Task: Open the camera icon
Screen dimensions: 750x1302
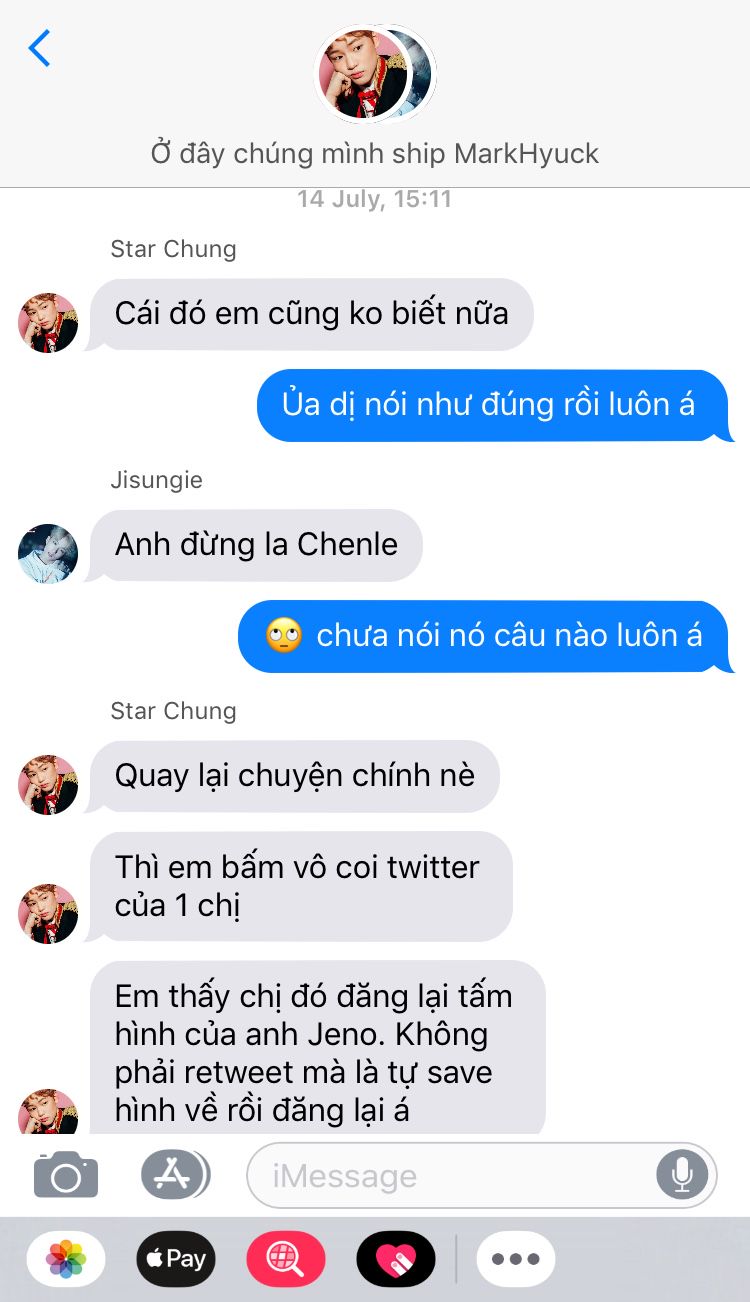Action: click(x=66, y=1175)
